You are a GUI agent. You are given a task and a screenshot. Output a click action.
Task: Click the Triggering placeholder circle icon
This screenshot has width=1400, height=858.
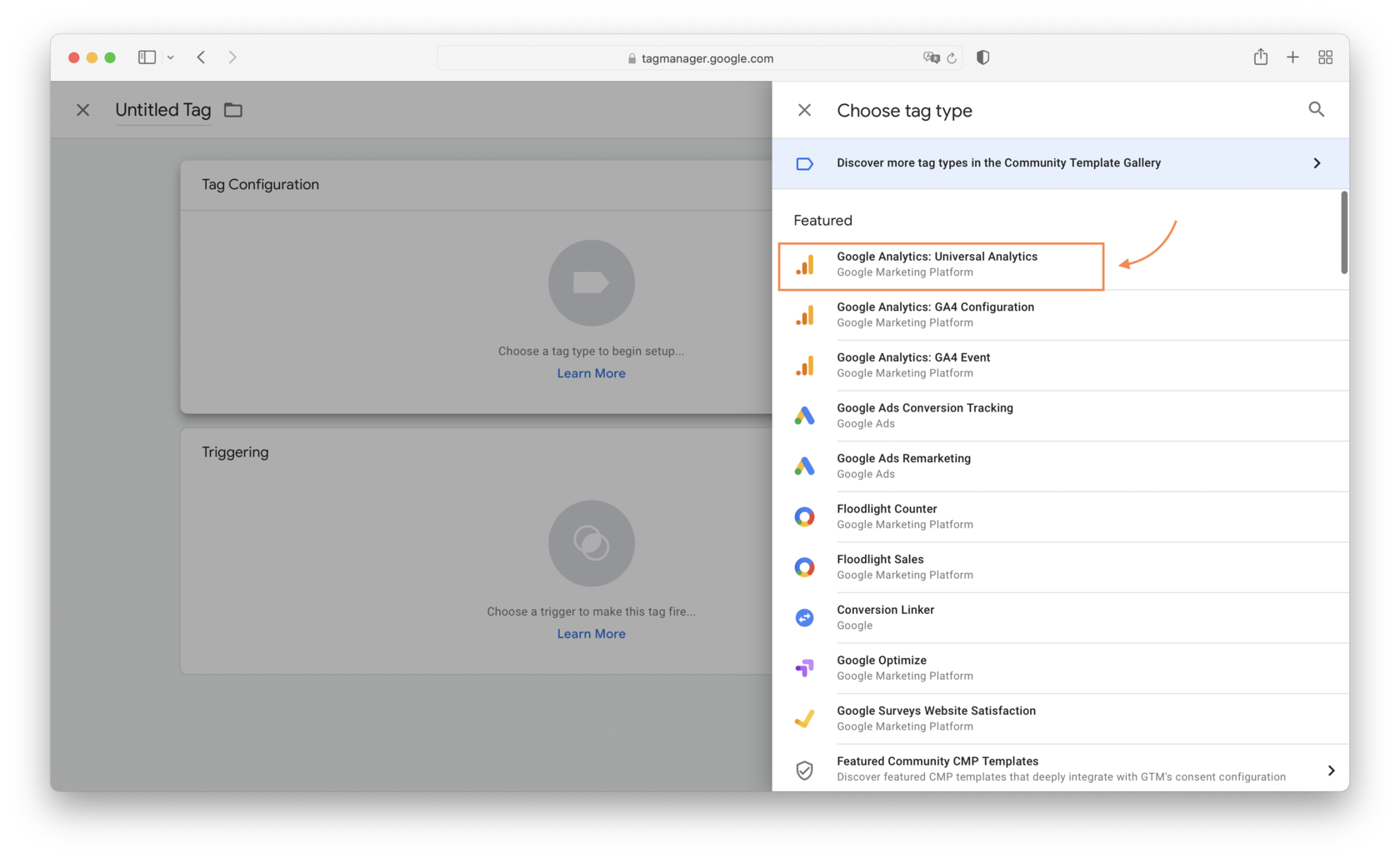[591, 543]
